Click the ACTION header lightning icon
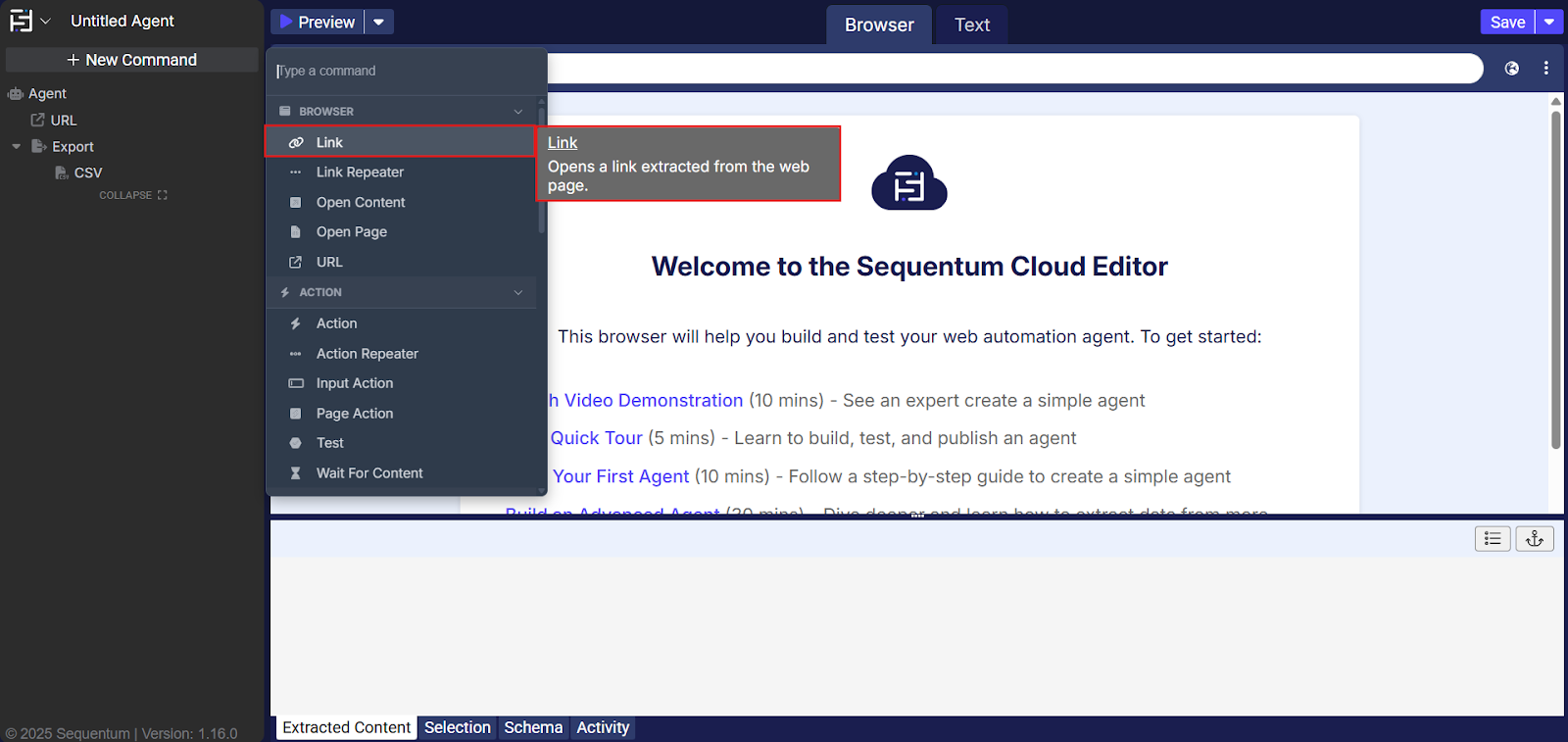The height and width of the screenshot is (742, 1568). click(x=285, y=292)
